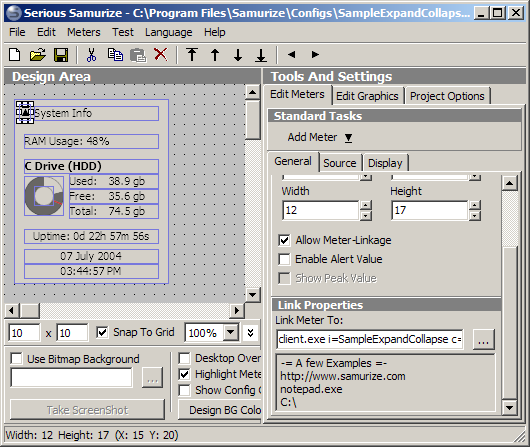This screenshot has height=447, width=530.
Task: Click the Samurize title bar icon
Action: tap(13, 13)
